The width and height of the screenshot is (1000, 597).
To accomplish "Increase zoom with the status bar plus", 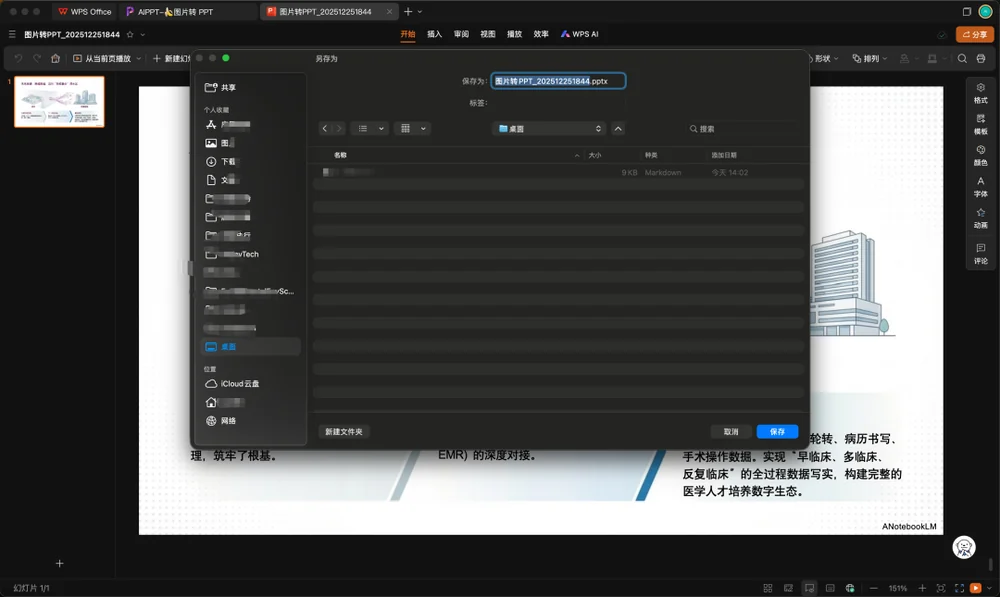I will 922,588.
